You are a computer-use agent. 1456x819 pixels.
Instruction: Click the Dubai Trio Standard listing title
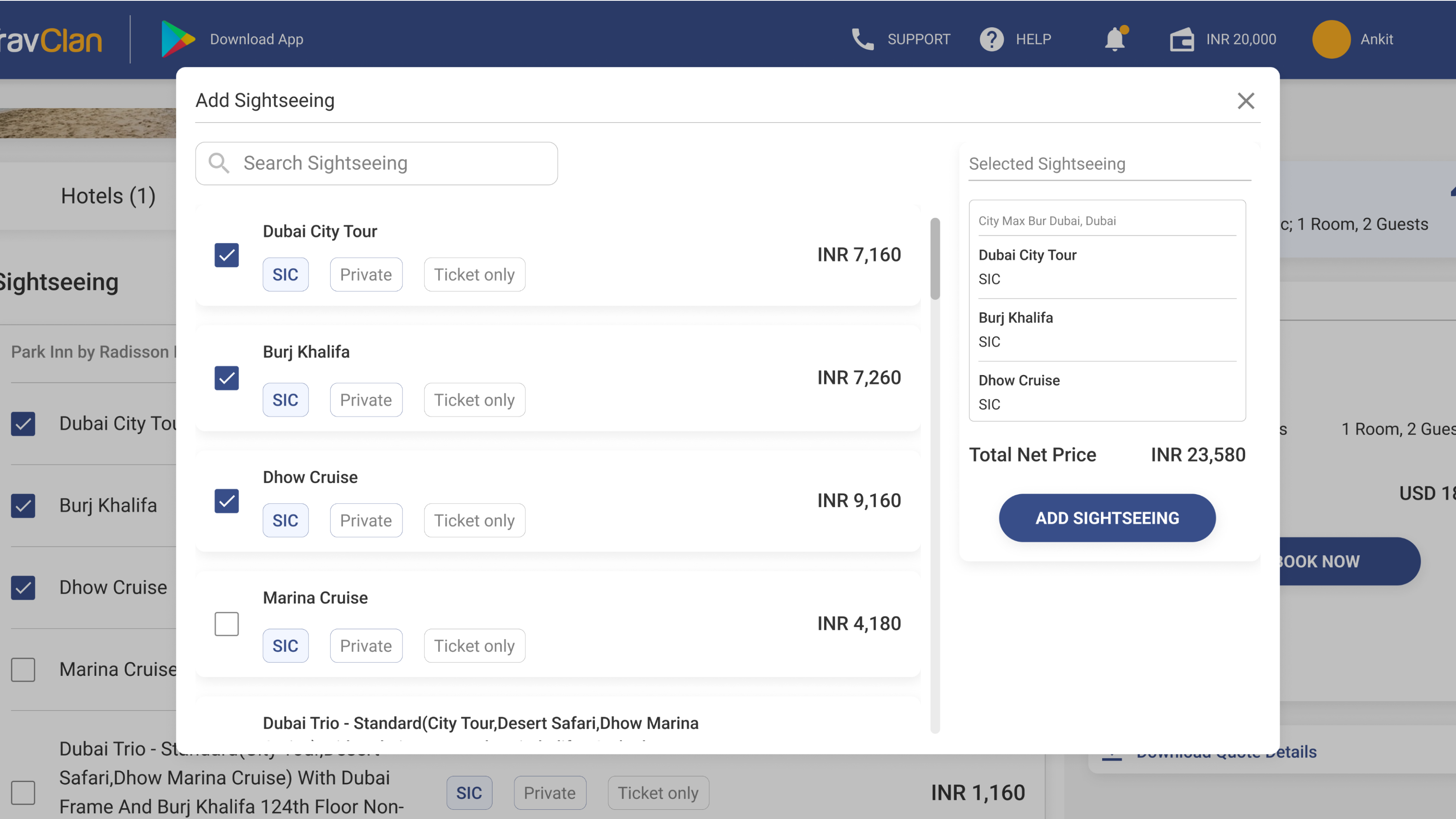480,723
